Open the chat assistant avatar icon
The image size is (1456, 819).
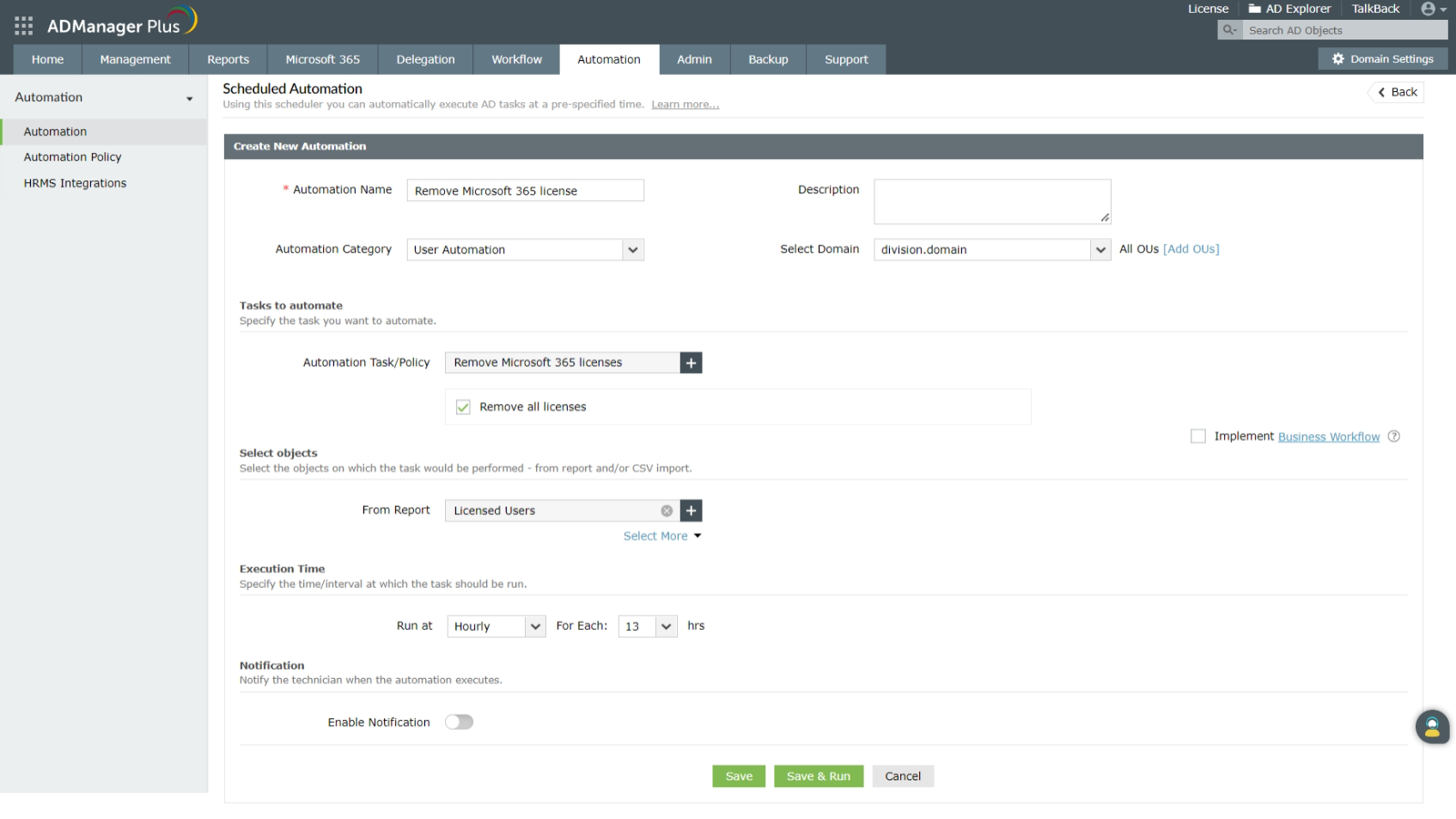click(x=1432, y=727)
